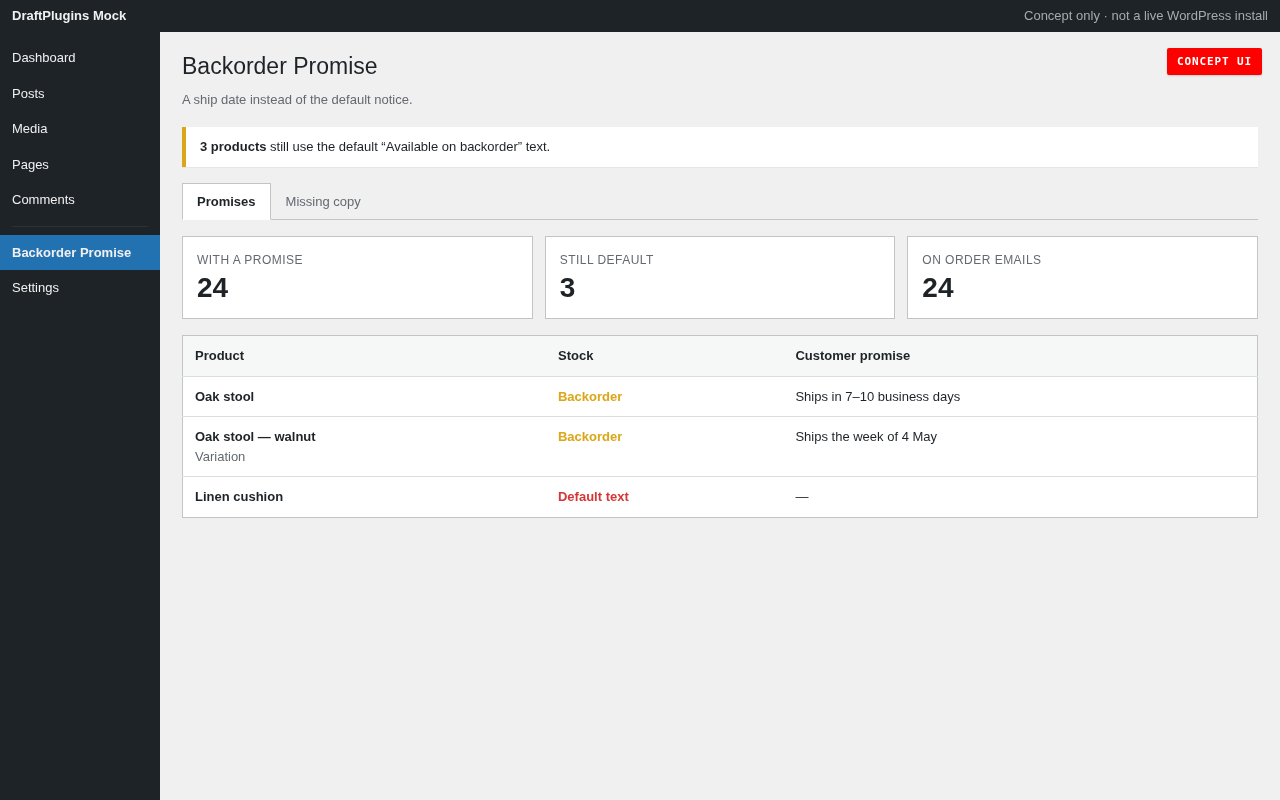Click the 'Concept only' top bar text
The width and height of the screenshot is (1280, 800).
click(1146, 16)
